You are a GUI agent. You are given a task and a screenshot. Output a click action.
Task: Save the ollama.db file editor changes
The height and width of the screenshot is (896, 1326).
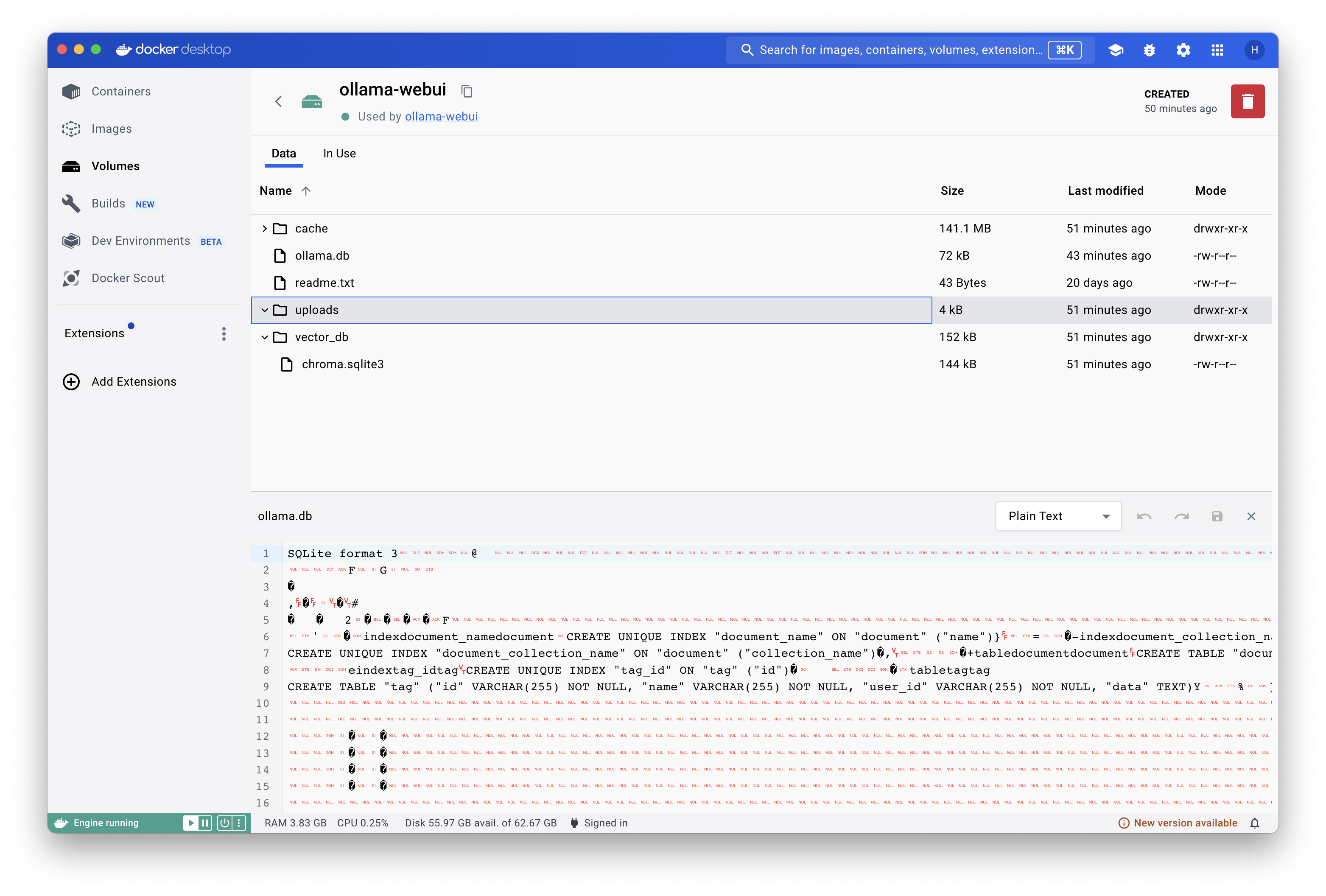[x=1217, y=516]
